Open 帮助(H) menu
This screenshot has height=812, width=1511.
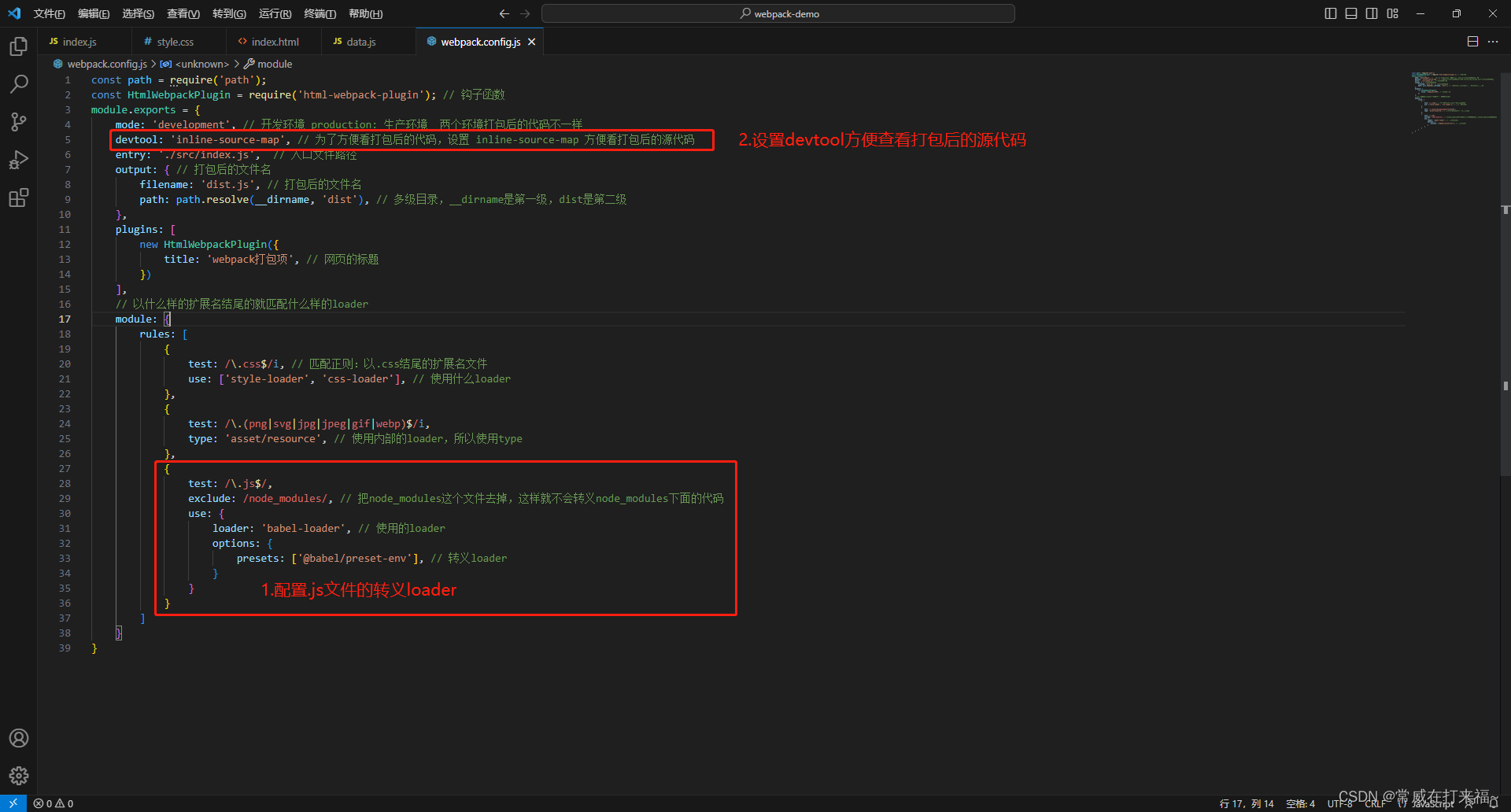365,13
